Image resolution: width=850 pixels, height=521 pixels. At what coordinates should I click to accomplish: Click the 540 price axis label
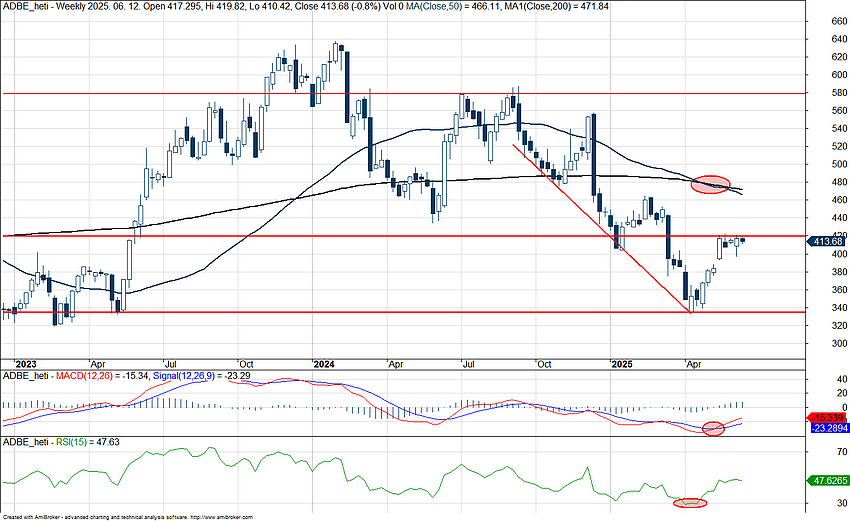coord(839,128)
